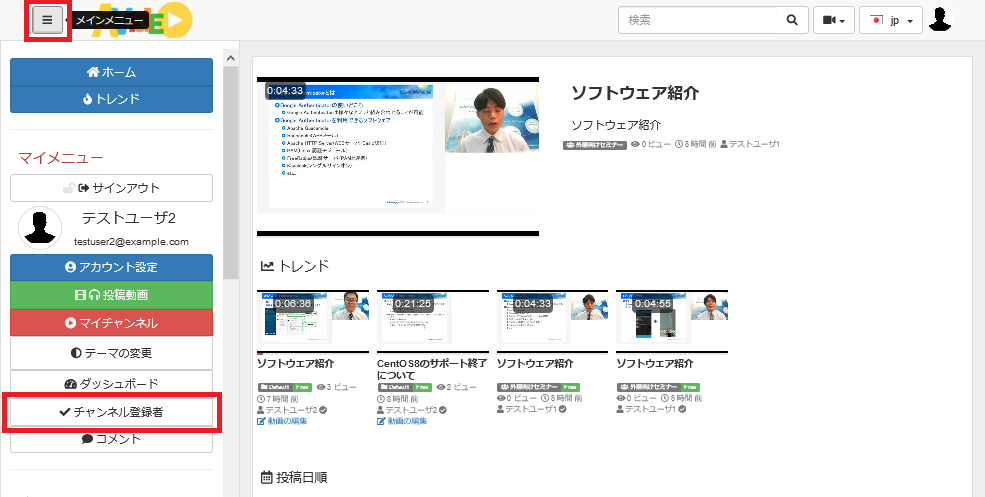Open the CentOS8 trend video thumbnail

coord(432,318)
